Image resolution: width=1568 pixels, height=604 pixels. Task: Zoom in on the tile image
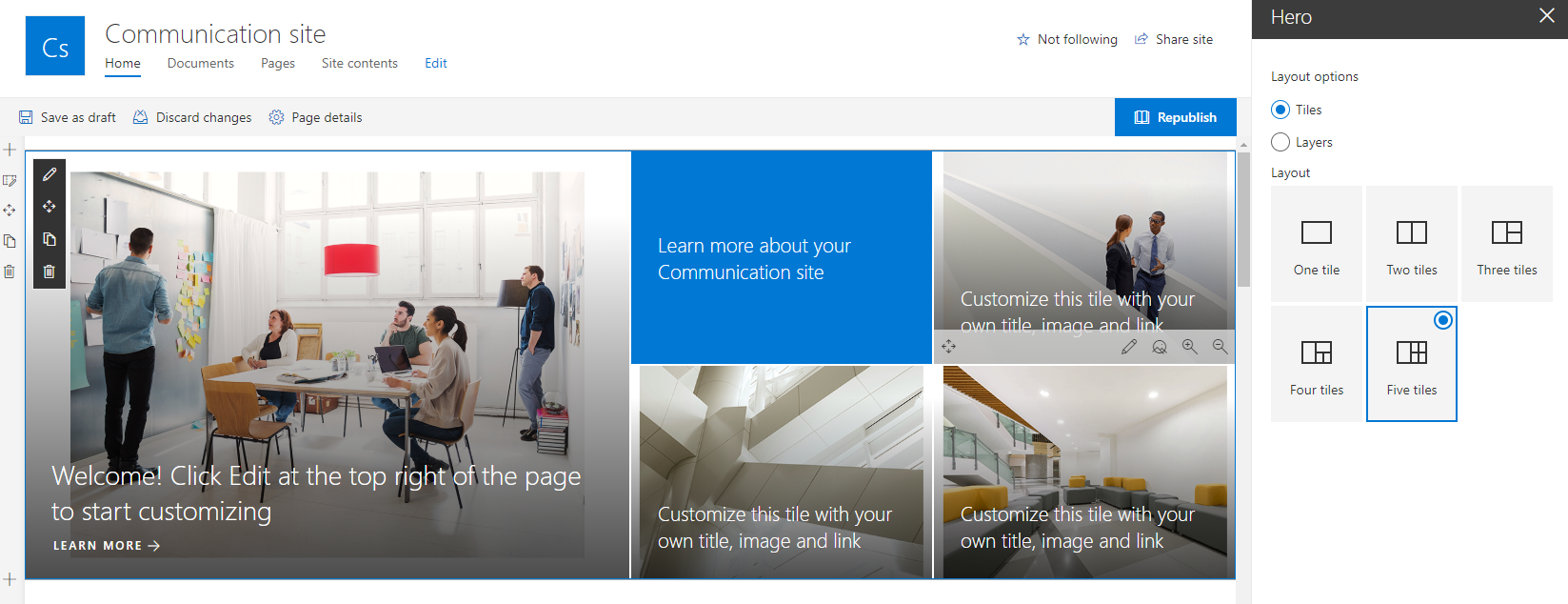(x=1190, y=347)
